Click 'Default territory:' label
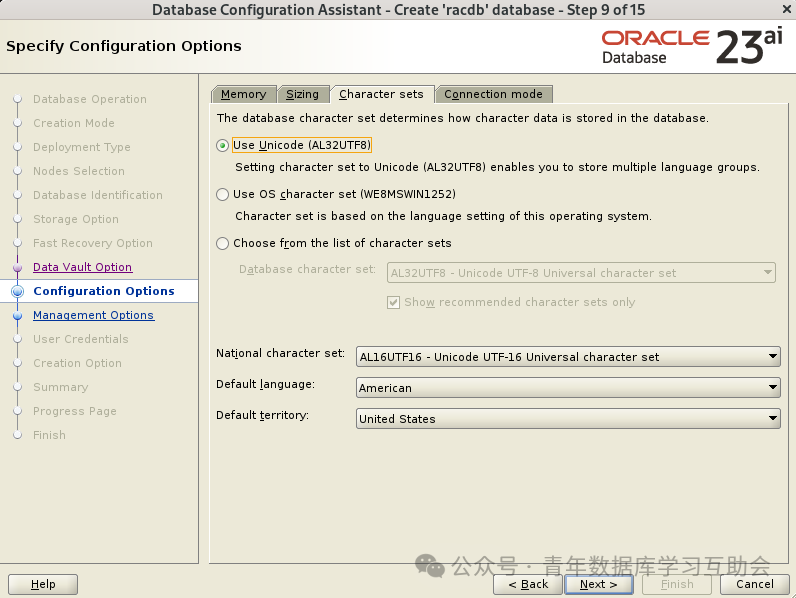Viewport: 796px width, 598px height. [x=262, y=415]
